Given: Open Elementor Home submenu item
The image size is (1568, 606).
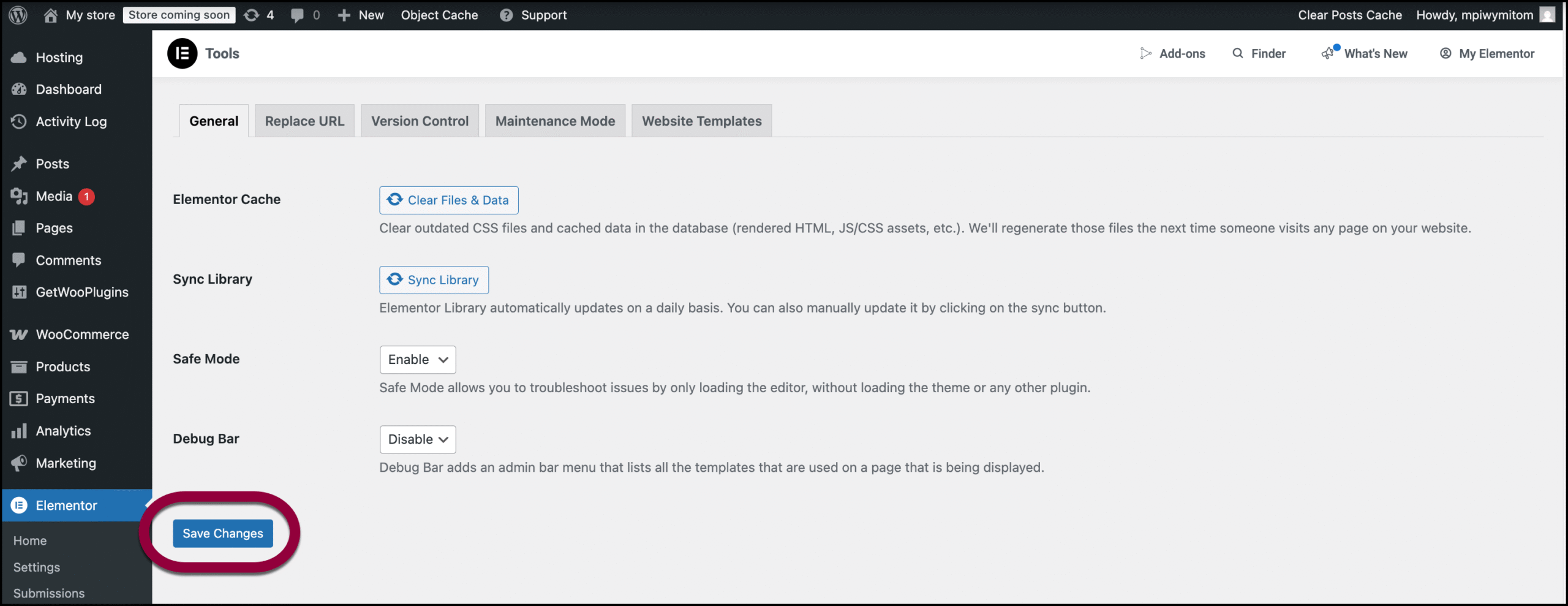Looking at the screenshot, I should tap(30, 540).
